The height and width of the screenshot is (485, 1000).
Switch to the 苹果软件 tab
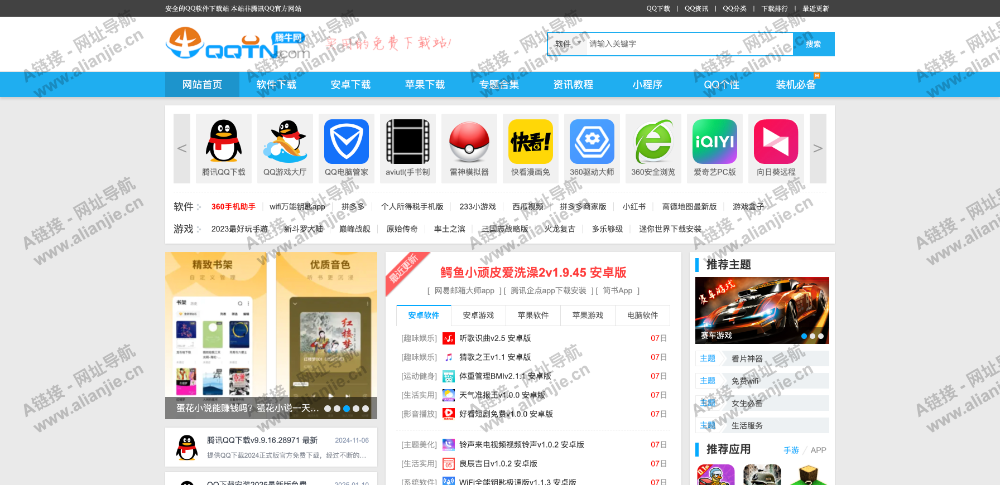(533, 315)
